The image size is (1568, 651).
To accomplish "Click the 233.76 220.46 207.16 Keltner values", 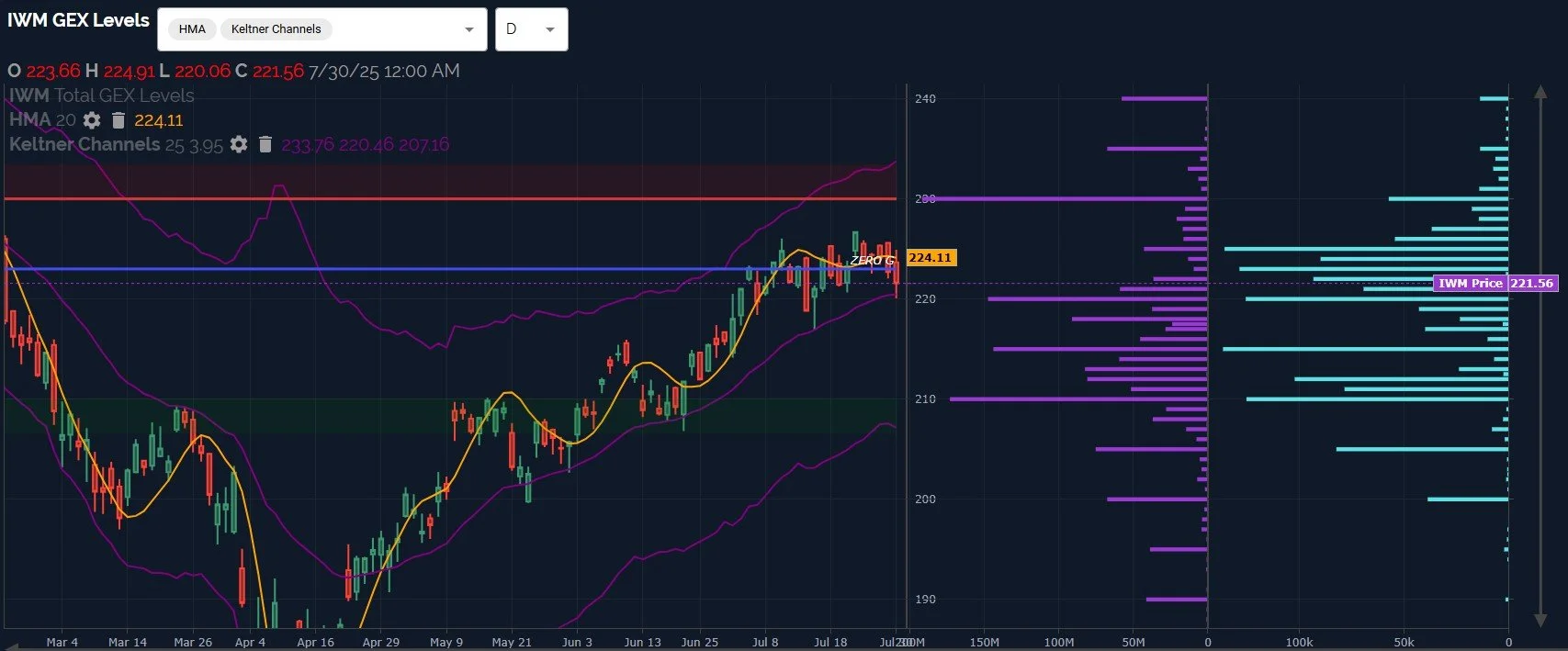I will coord(366,144).
